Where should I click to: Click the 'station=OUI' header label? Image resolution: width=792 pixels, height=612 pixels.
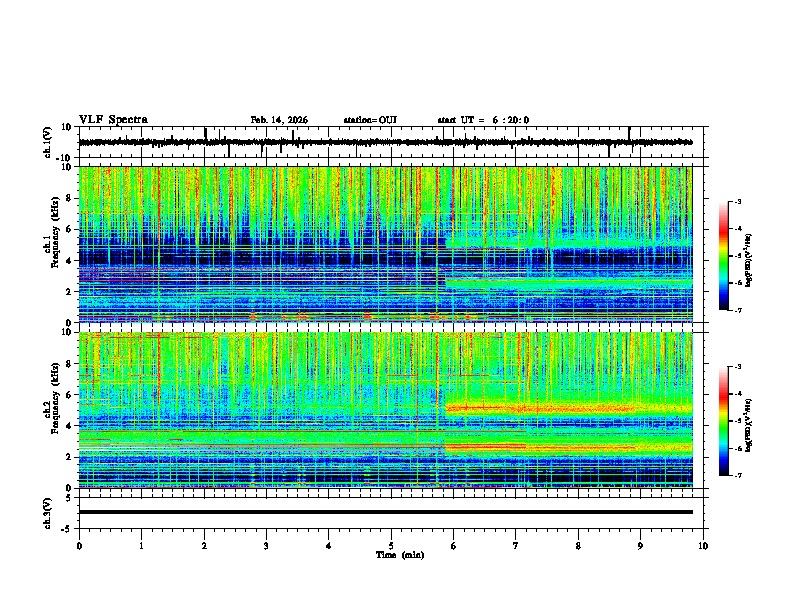click(370, 120)
